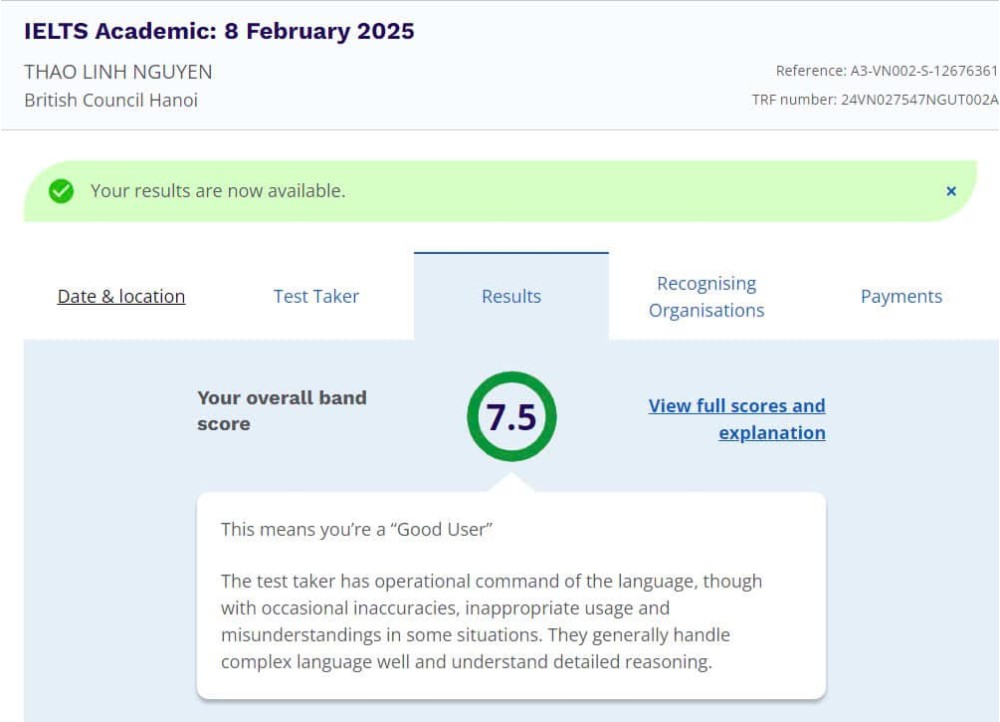This screenshot has height=722, width=1000.
Task: Open the Date & location tab
Action: tap(121, 296)
